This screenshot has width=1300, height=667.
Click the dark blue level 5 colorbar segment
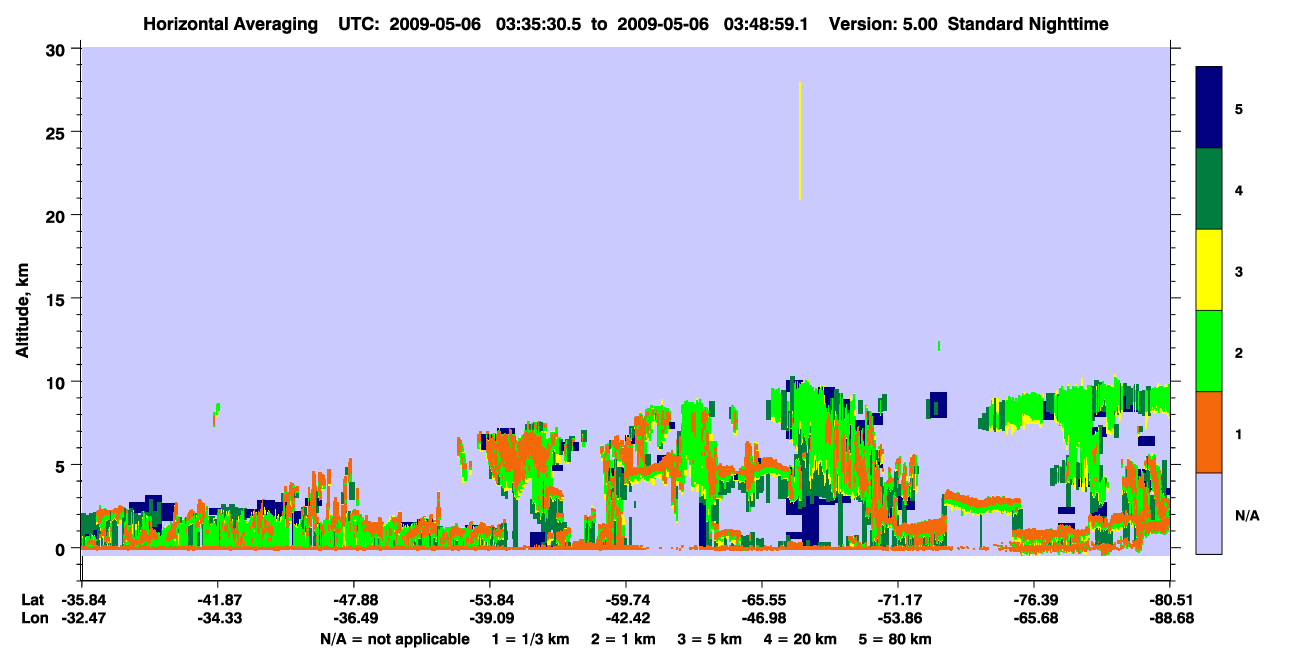pyautogui.click(x=1209, y=108)
